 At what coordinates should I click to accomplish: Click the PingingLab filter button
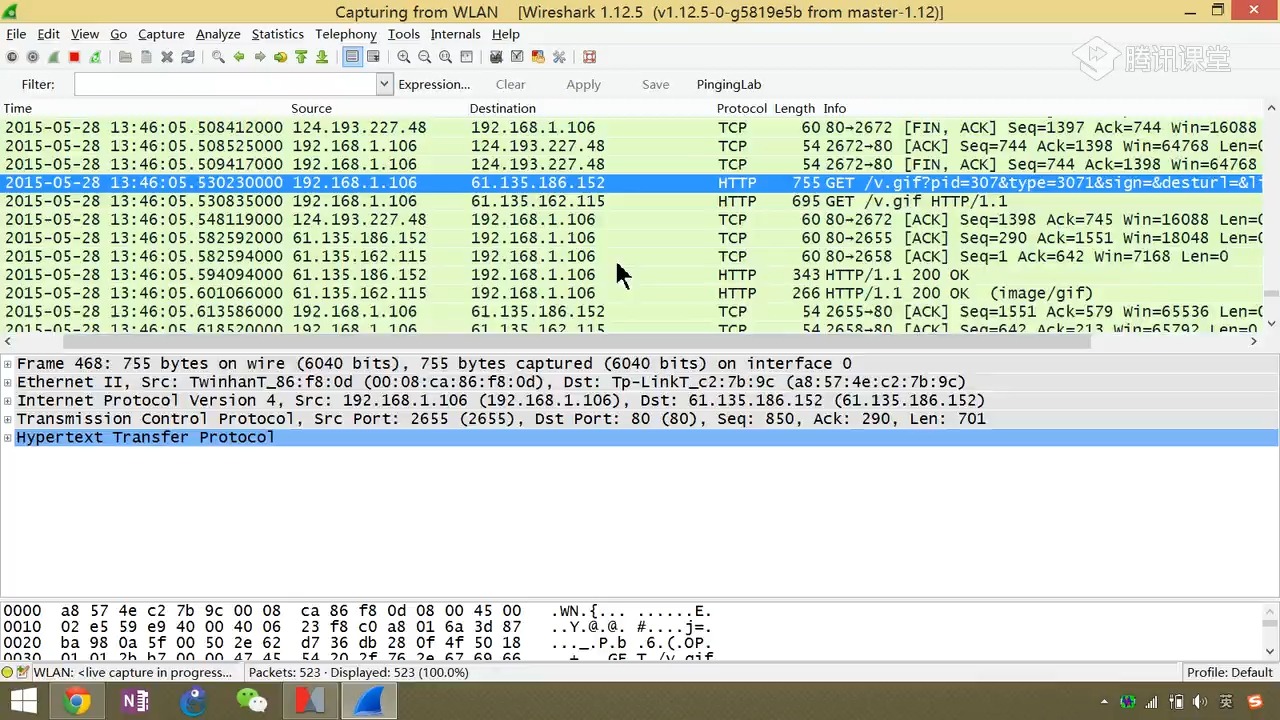pos(729,84)
